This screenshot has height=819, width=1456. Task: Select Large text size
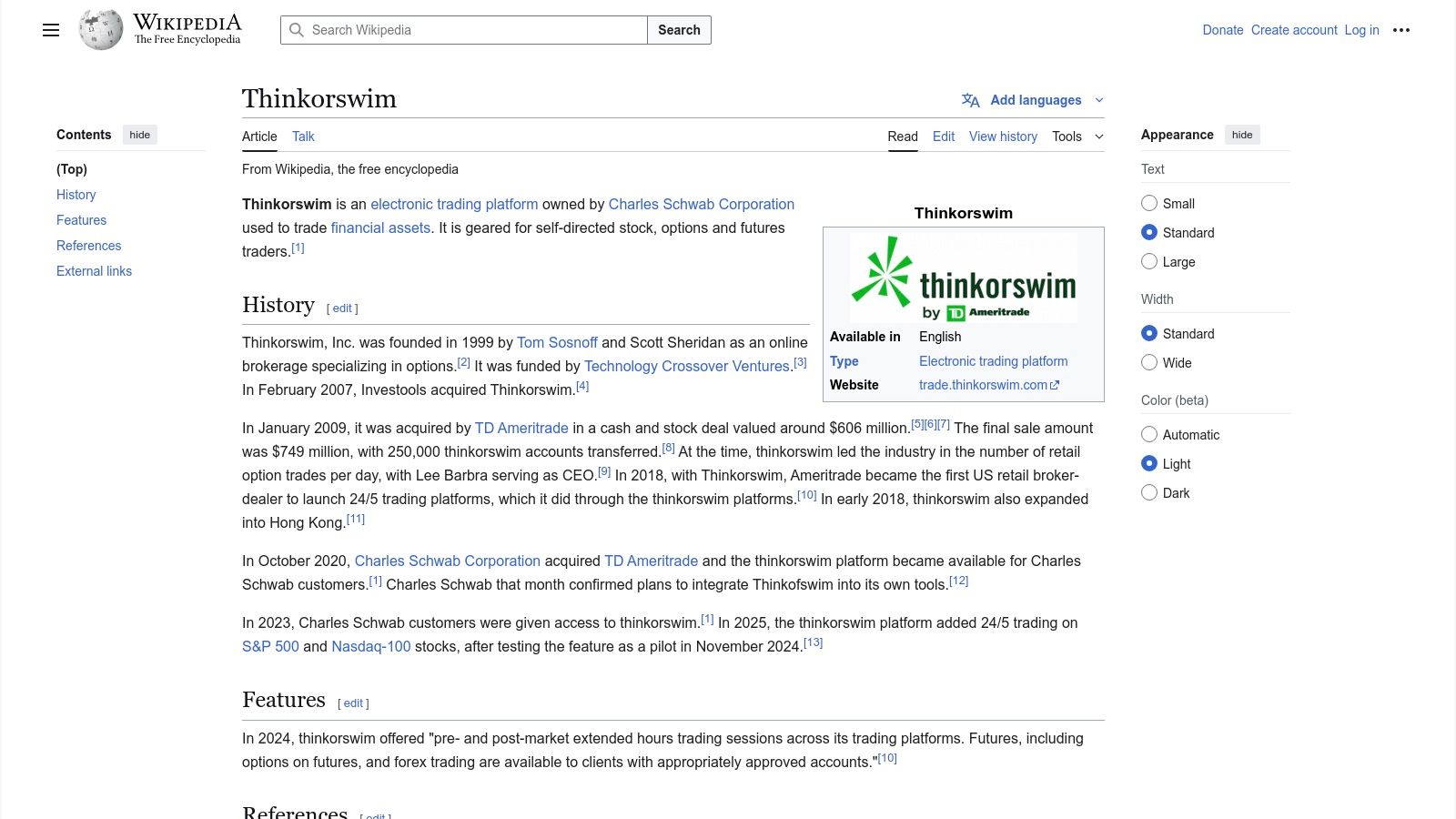1149,261
